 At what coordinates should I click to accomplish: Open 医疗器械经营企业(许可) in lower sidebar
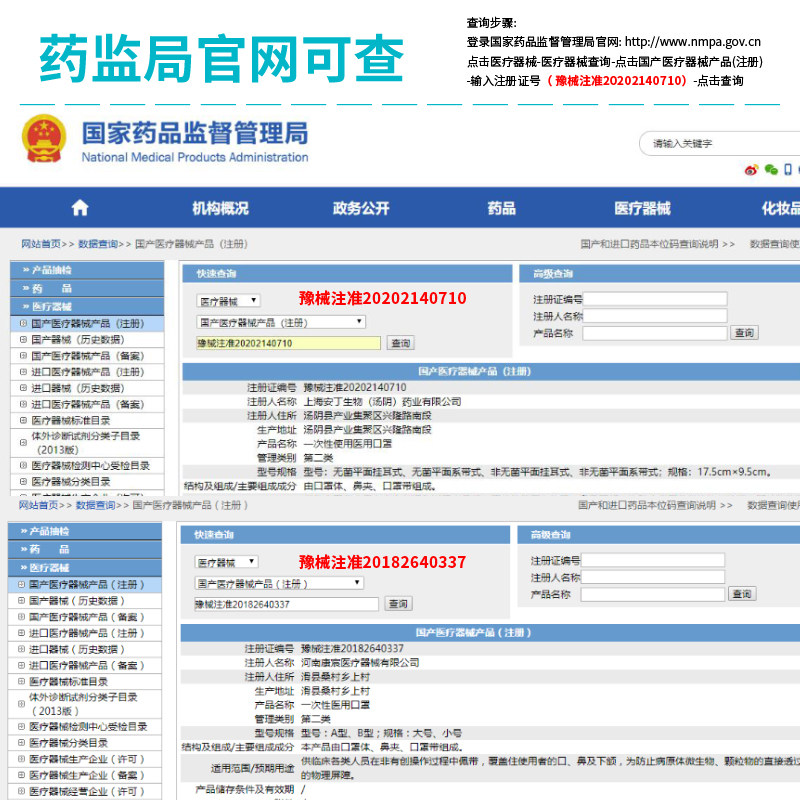click(87, 791)
